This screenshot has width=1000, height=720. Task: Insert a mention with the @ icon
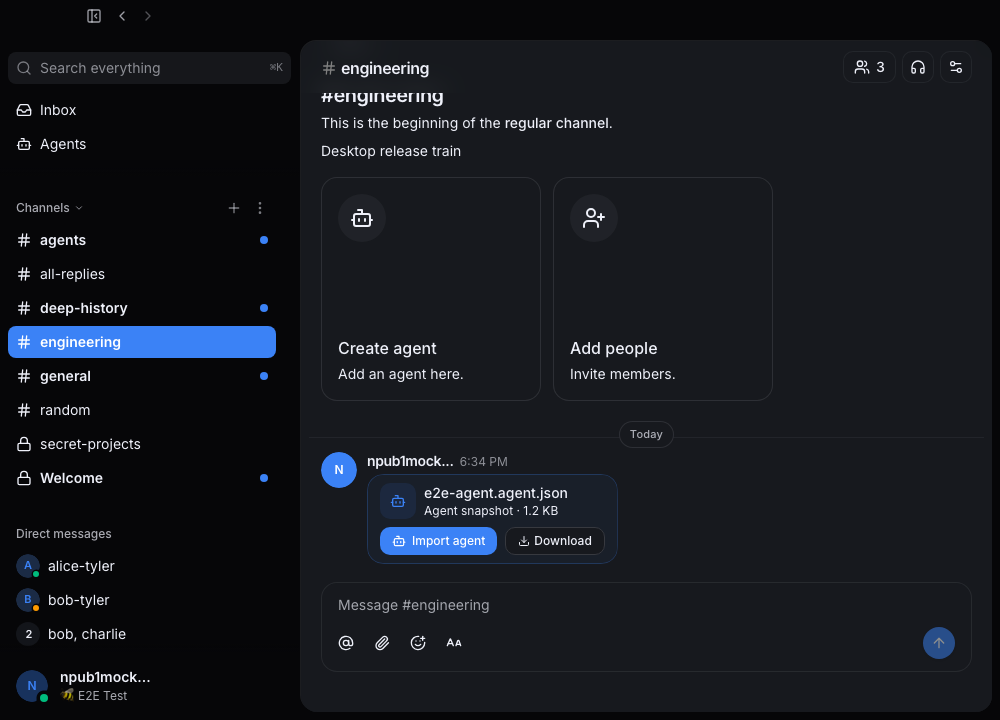(x=346, y=643)
